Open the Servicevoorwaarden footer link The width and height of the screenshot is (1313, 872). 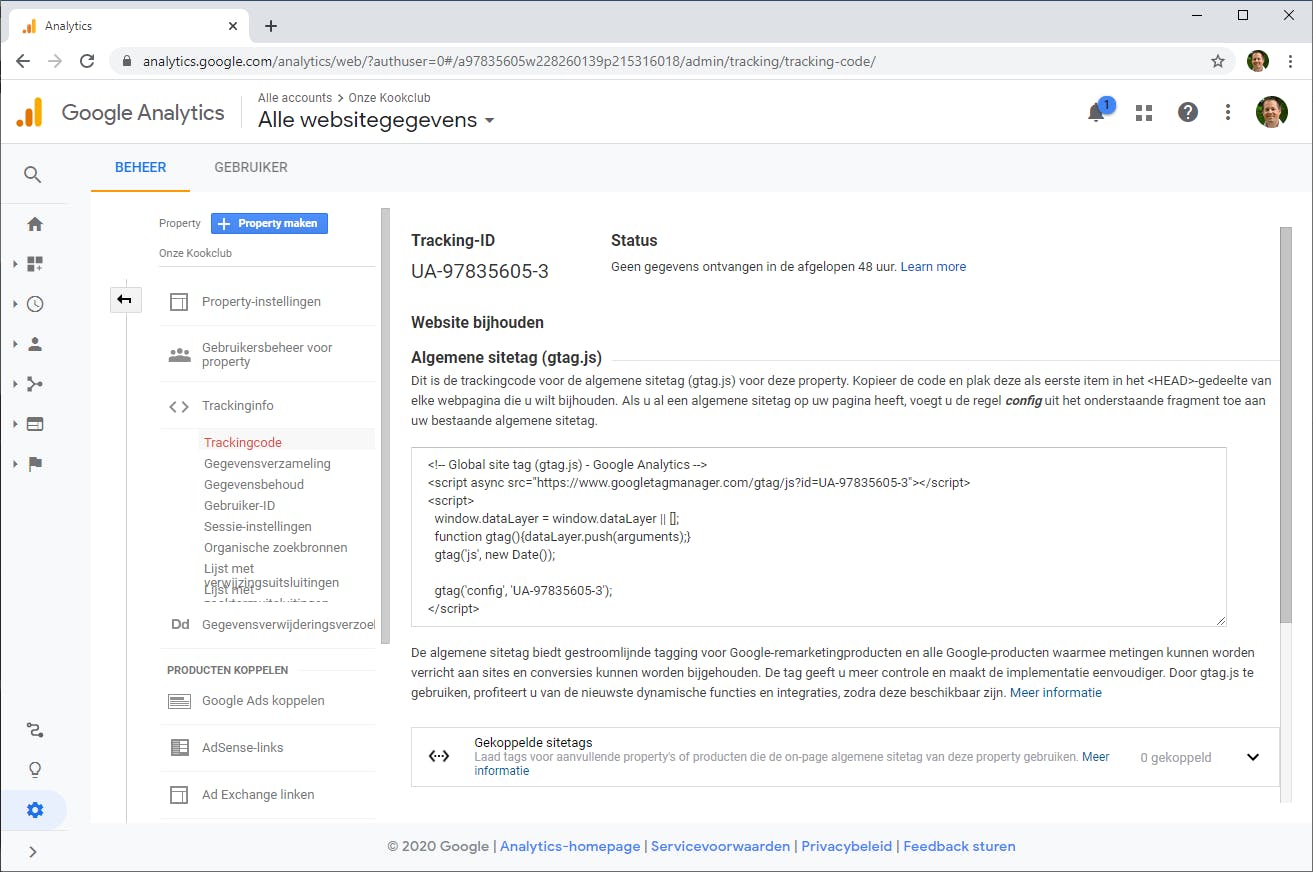[720, 846]
